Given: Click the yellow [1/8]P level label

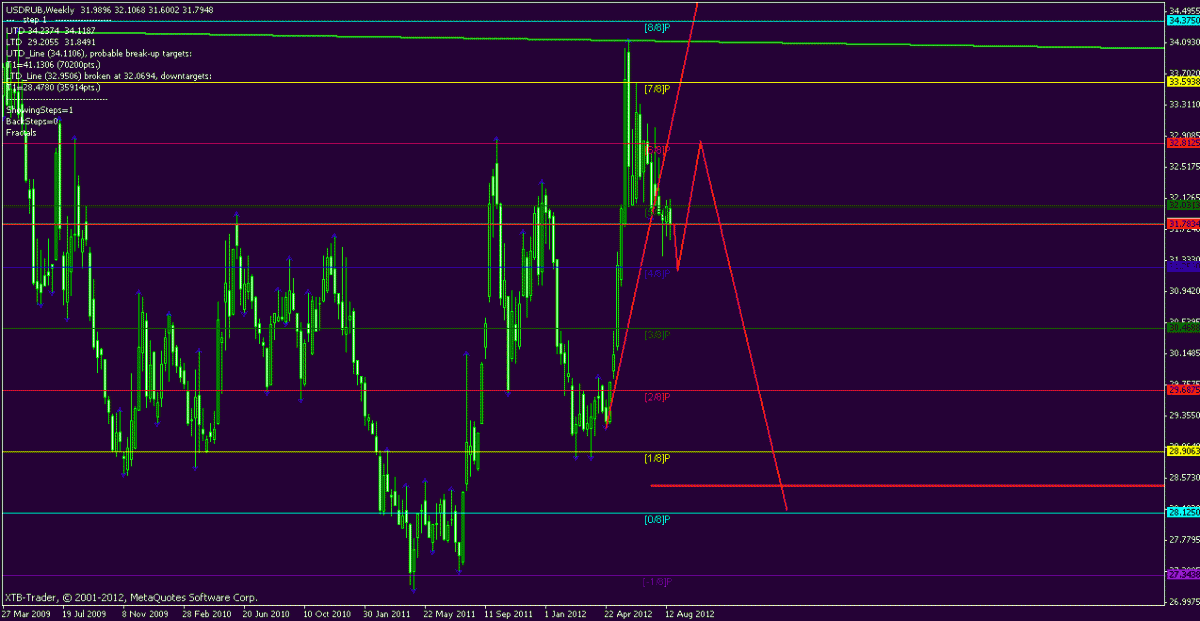Looking at the screenshot, I should pyautogui.click(x=656, y=458).
